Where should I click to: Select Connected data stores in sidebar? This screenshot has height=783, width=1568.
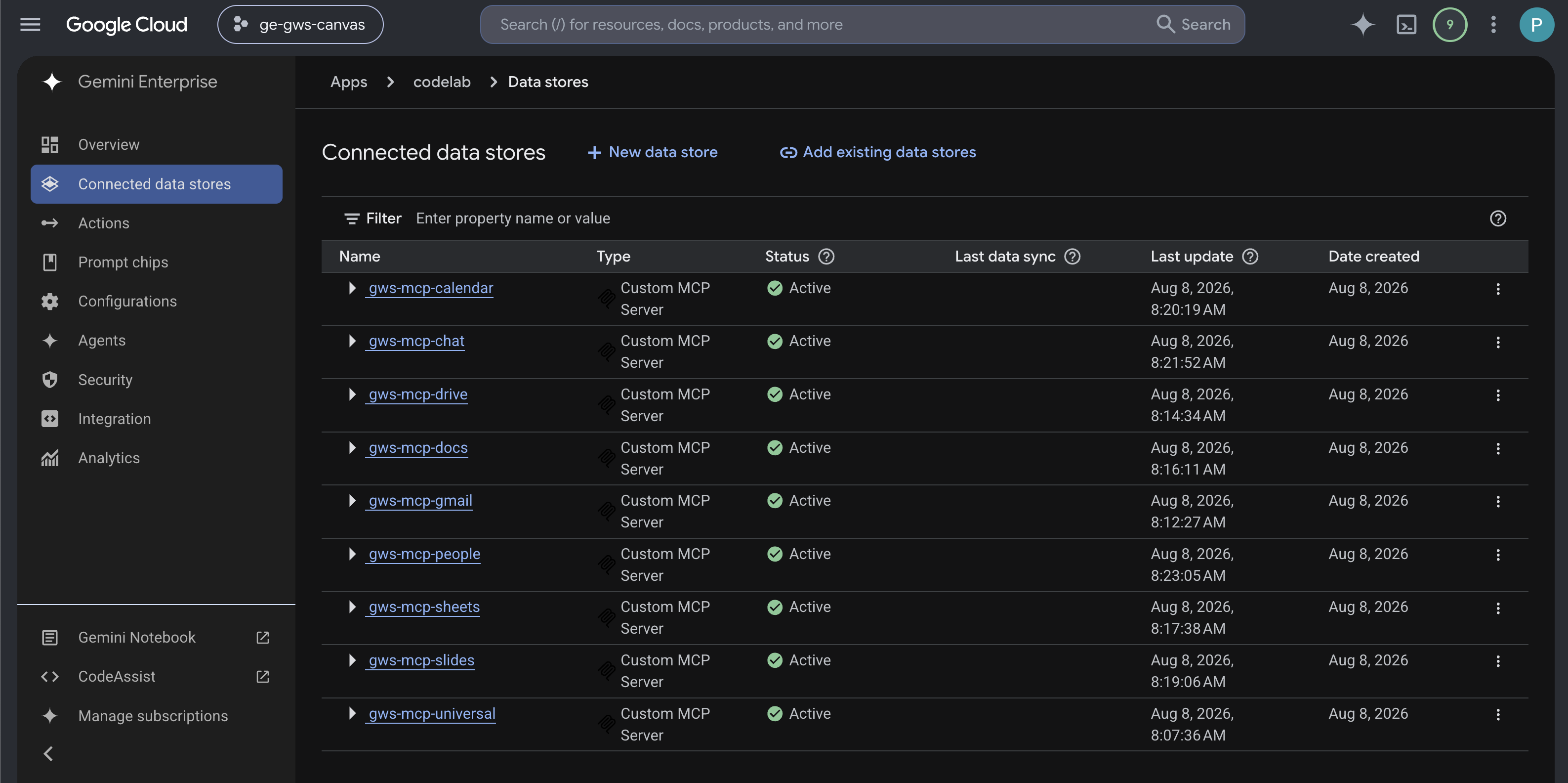click(157, 184)
